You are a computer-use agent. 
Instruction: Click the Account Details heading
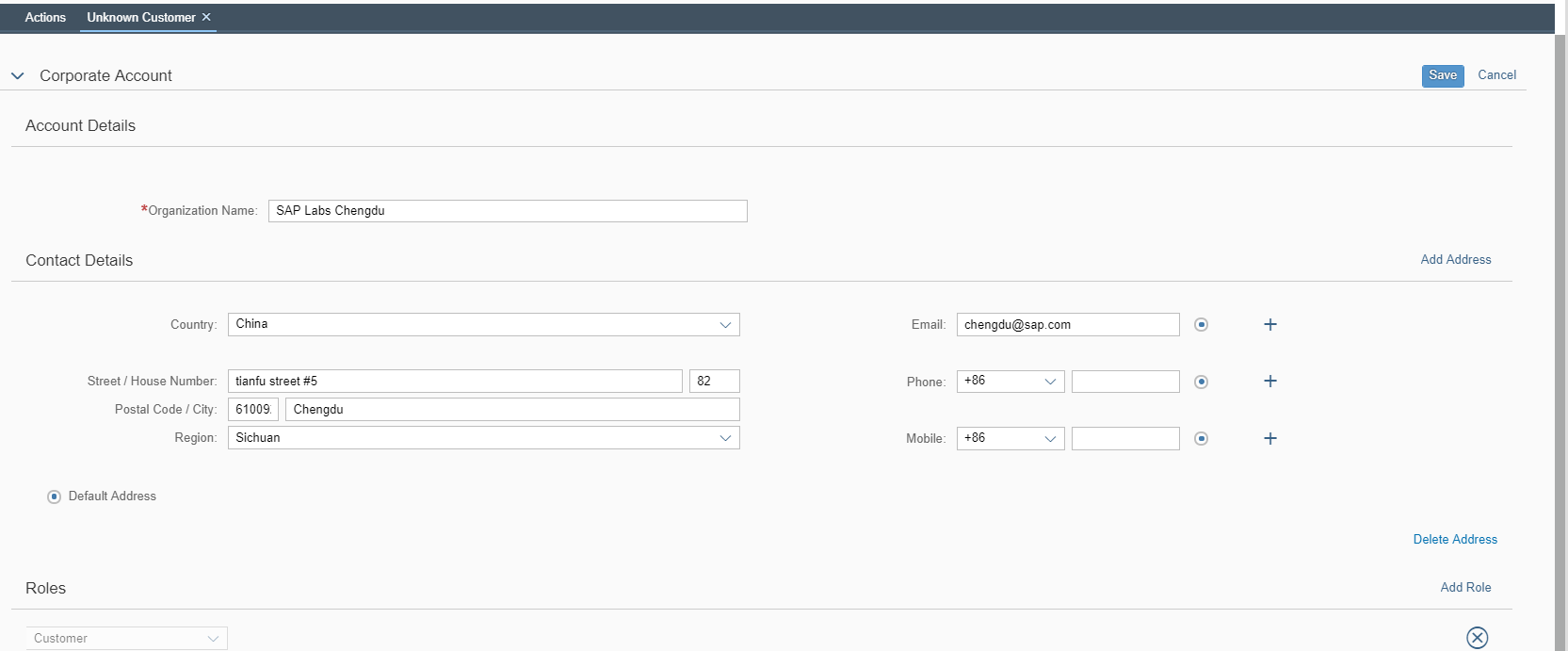(x=80, y=125)
